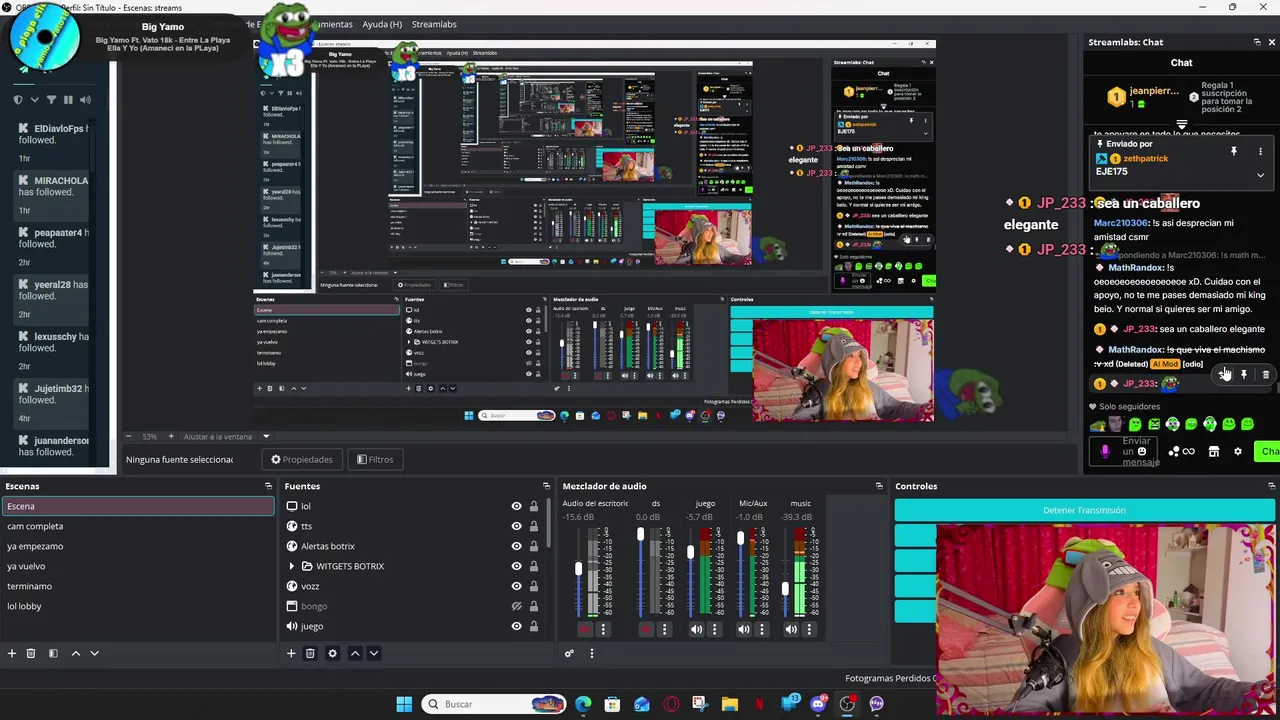Image resolution: width=1280 pixels, height=720 pixels.
Task: Toggle visibility of tts source
Action: [516, 526]
